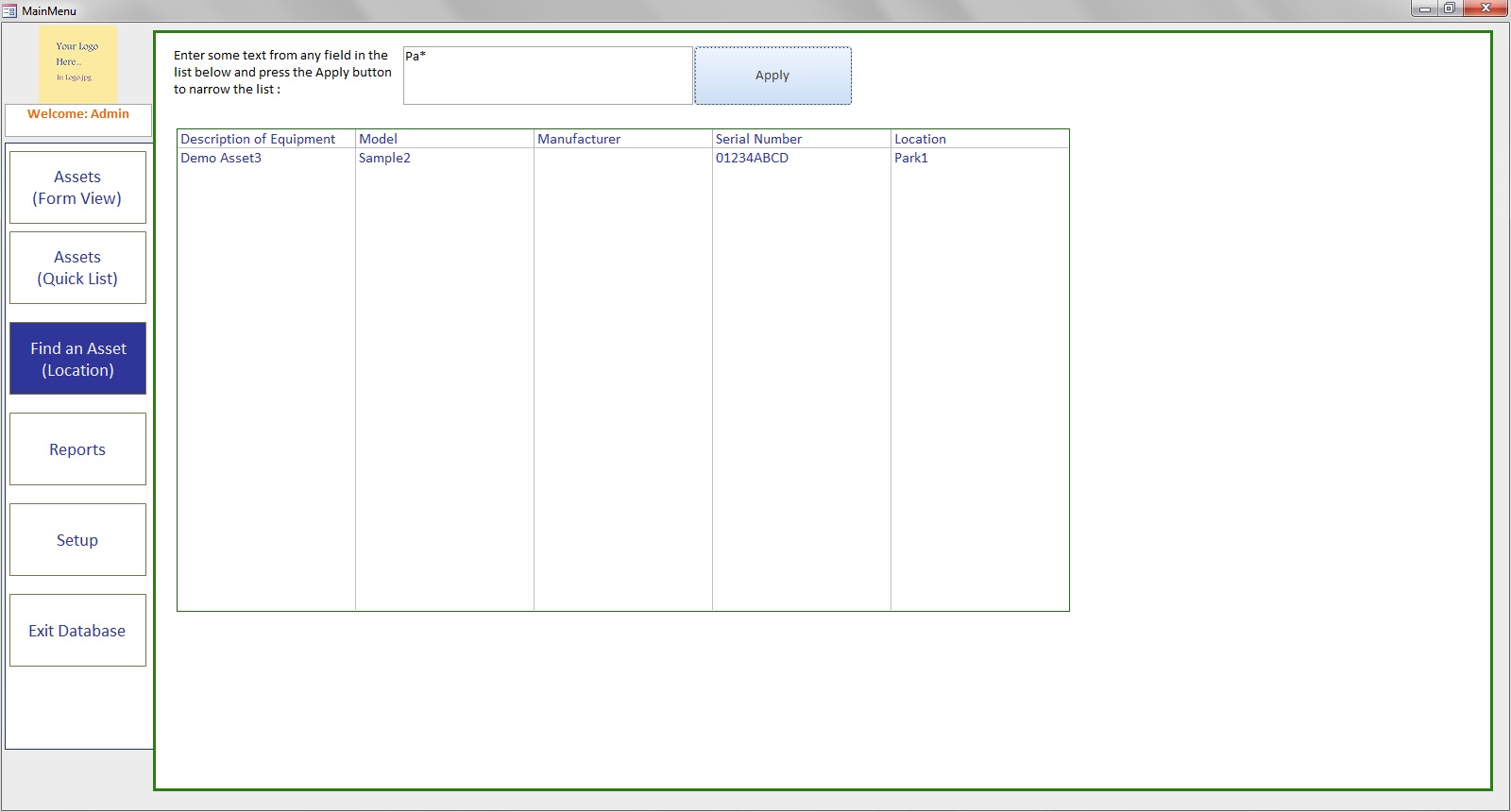Click the Location column header
This screenshot has width=1511, height=812.
point(920,139)
